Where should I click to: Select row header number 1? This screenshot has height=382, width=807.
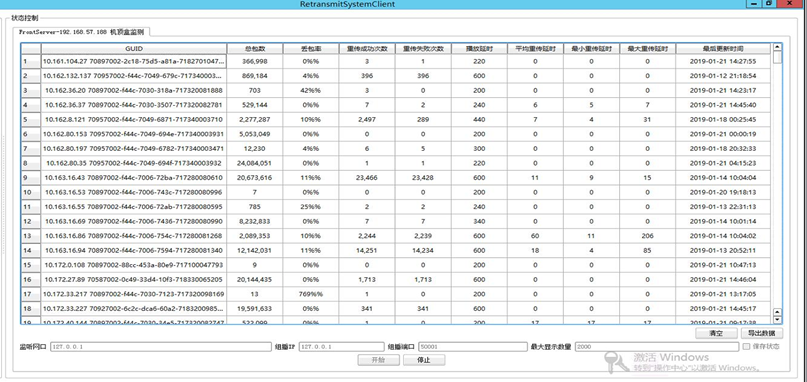[31, 61]
